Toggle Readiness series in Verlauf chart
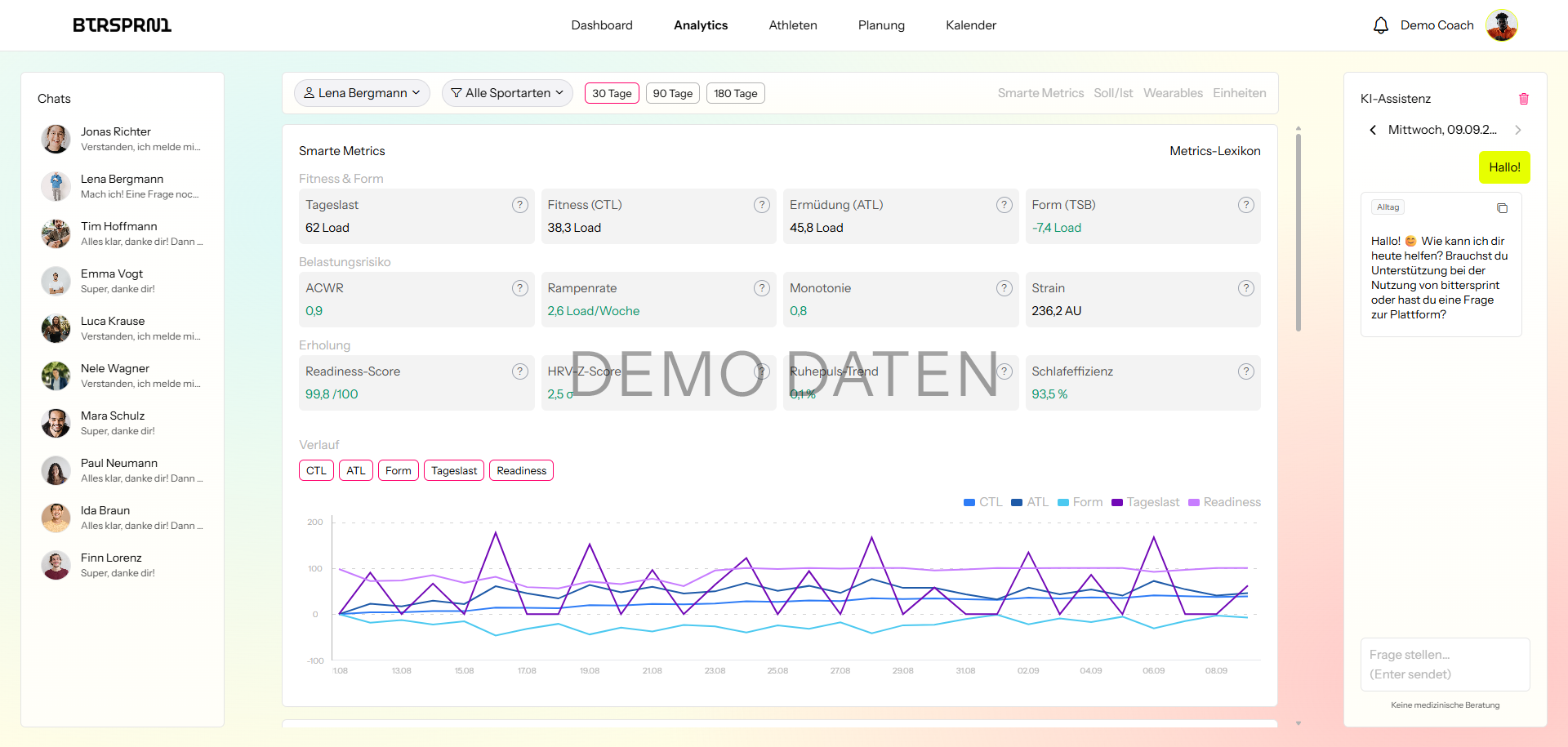Viewport: 1568px width, 747px height. coord(521,471)
